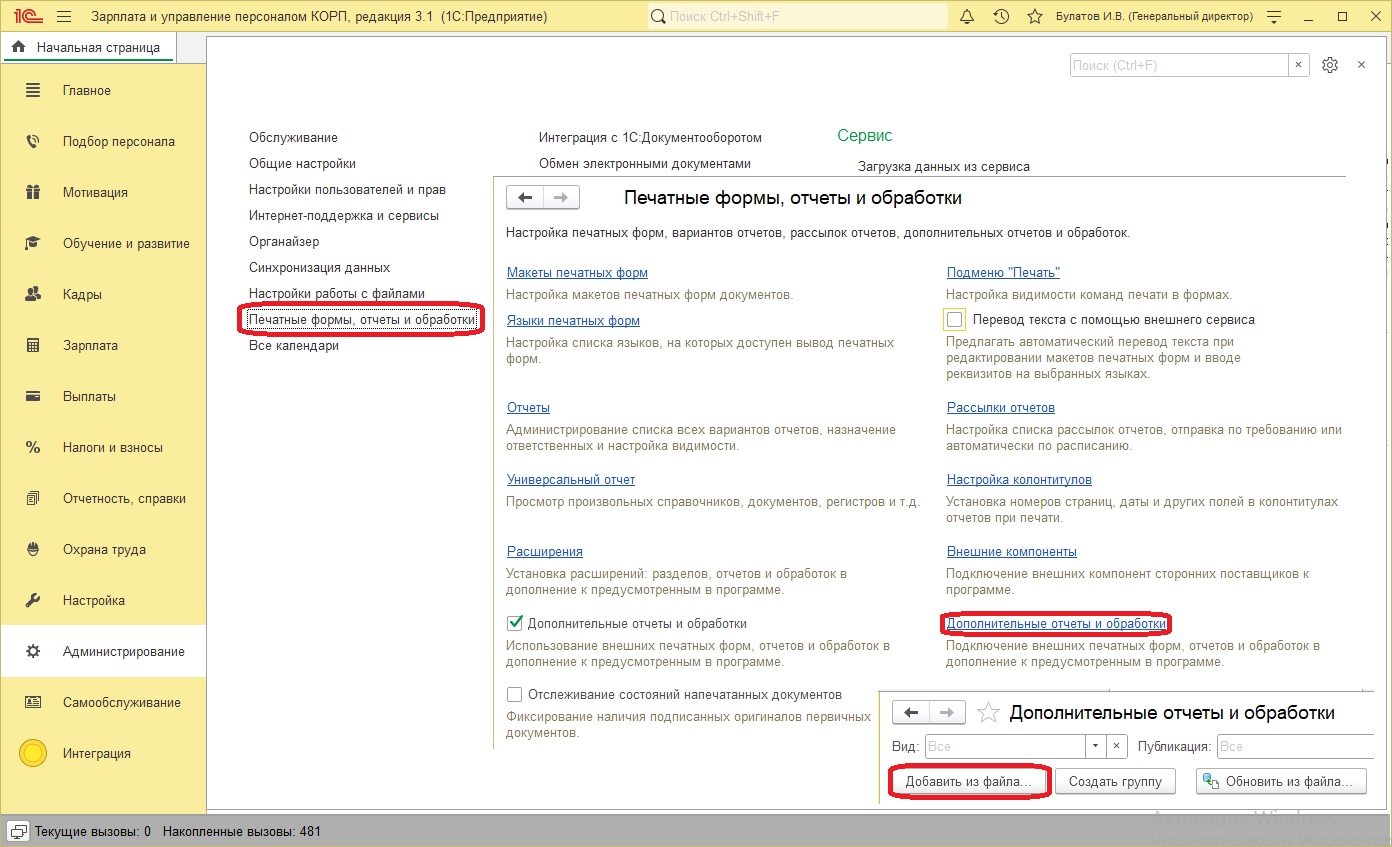Open Макеты печатных форм link
Viewport: 1392px width, 847px height.
tap(577, 273)
